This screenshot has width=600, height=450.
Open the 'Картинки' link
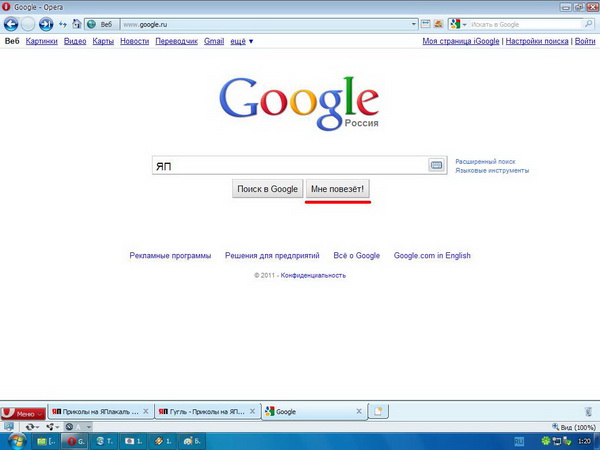point(42,41)
